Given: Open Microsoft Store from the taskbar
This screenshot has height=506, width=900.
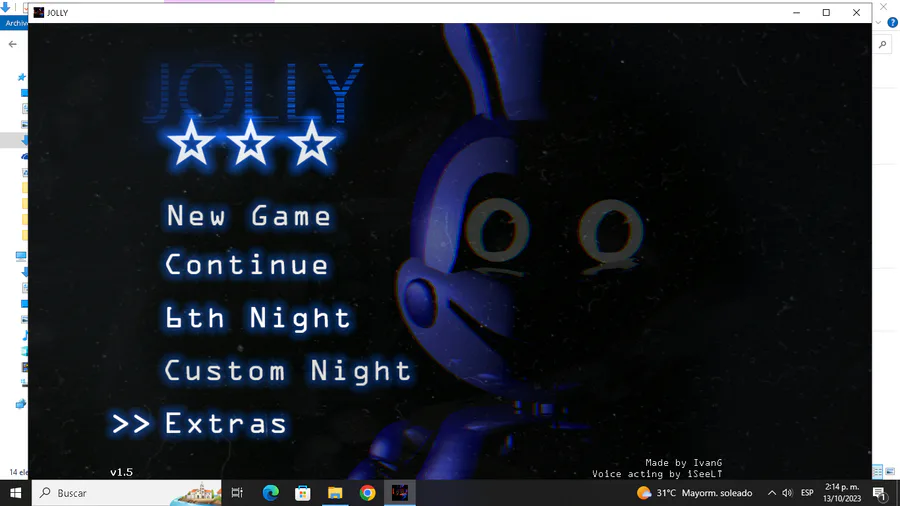Looking at the screenshot, I should pos(302,493).
